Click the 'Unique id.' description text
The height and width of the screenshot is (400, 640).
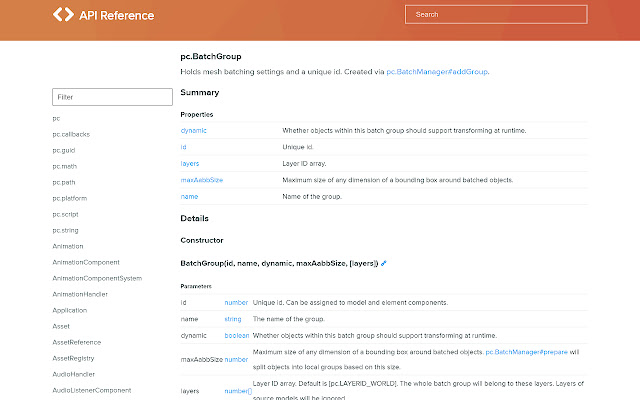point(298,147)
